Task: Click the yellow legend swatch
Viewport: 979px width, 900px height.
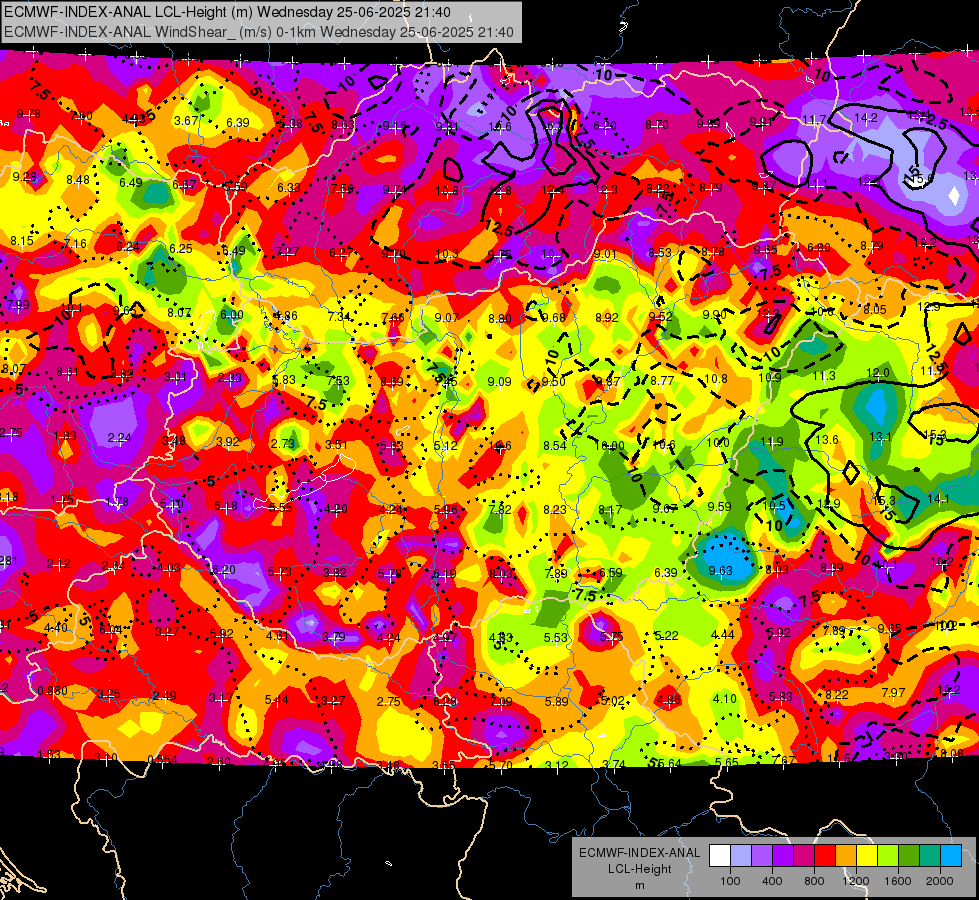Action: pyautogui.click(x=867, y=856)
